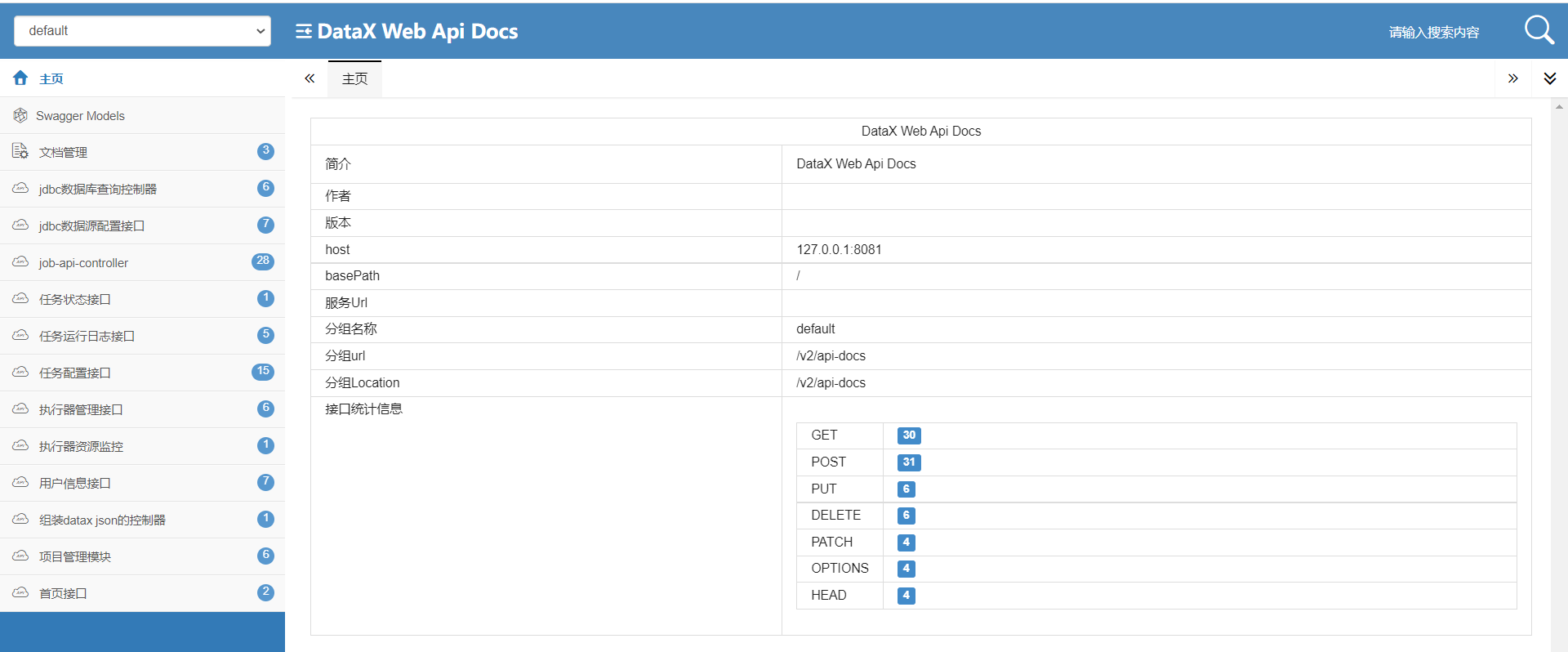1568x652 pixels.
Task: Click 分组url value /v2/api-docs
Action: point(831,356)
